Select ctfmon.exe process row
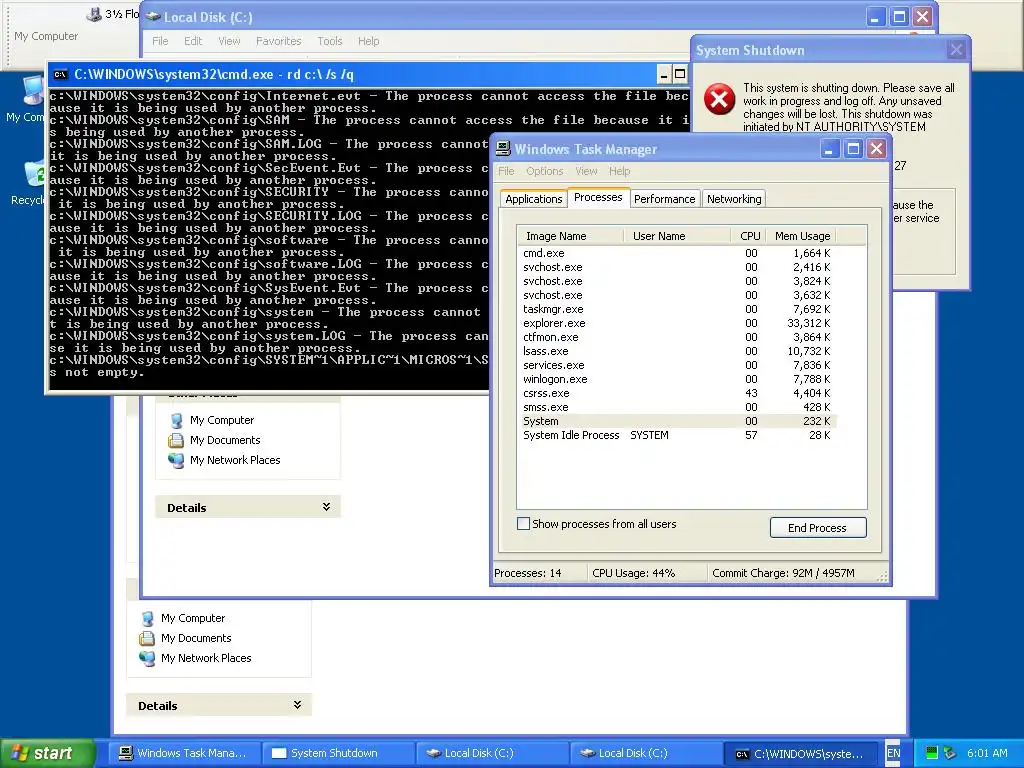 click(677, 338)
